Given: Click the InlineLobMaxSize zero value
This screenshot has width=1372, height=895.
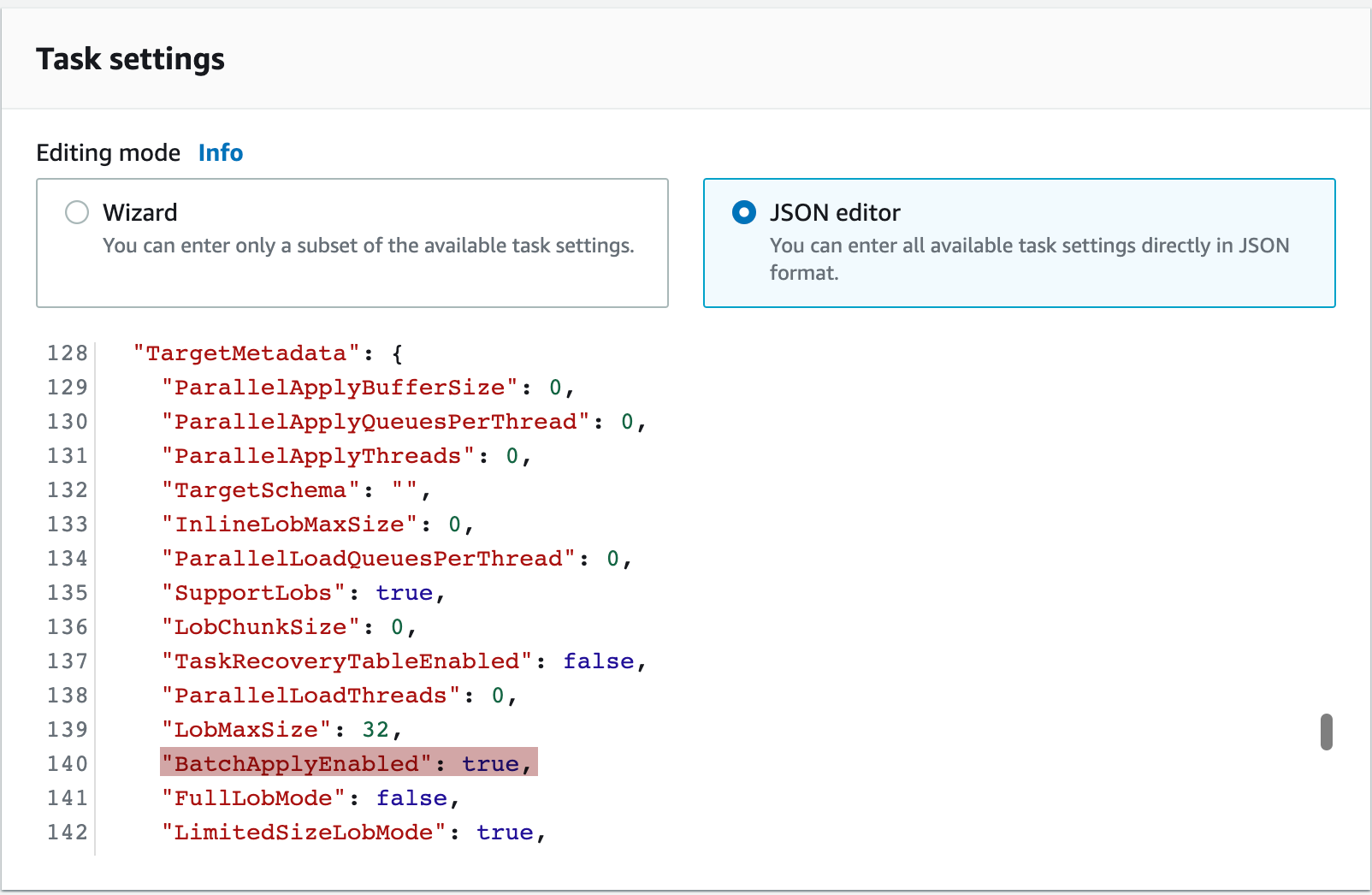Looking at the screenshot, I should [453, 524].
